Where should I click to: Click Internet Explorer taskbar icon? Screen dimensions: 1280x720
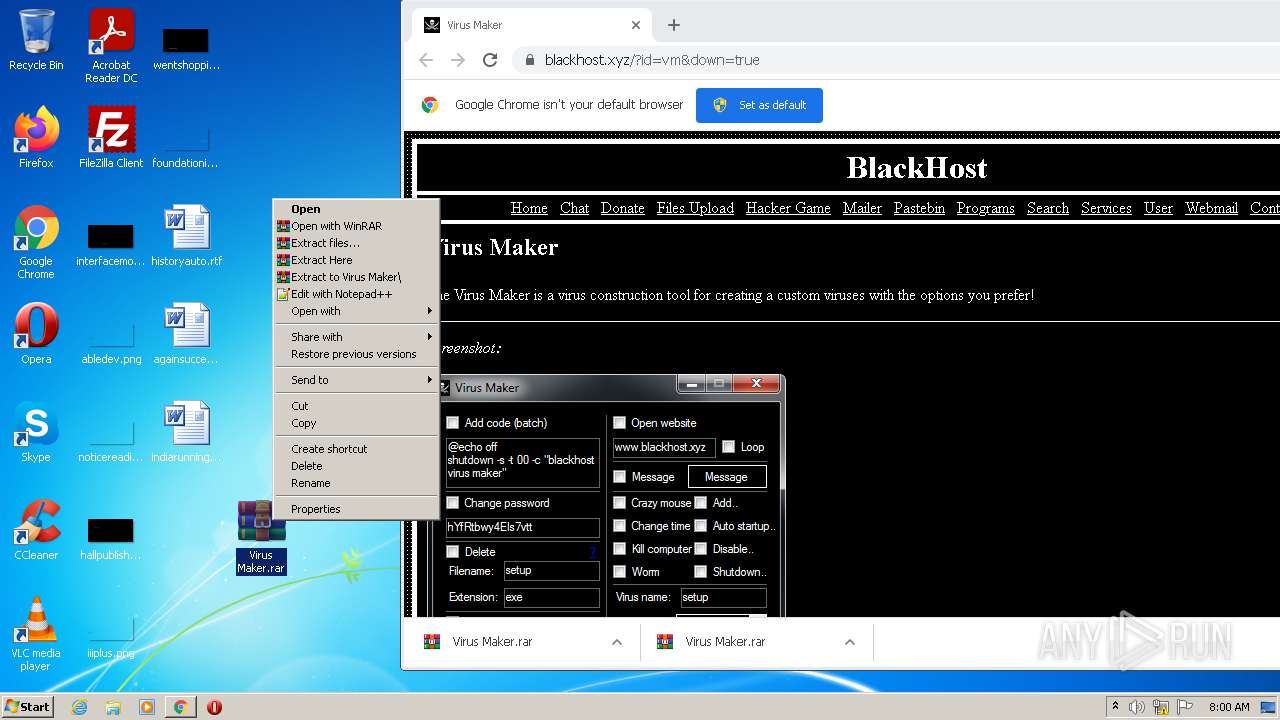tap(79, 707)
